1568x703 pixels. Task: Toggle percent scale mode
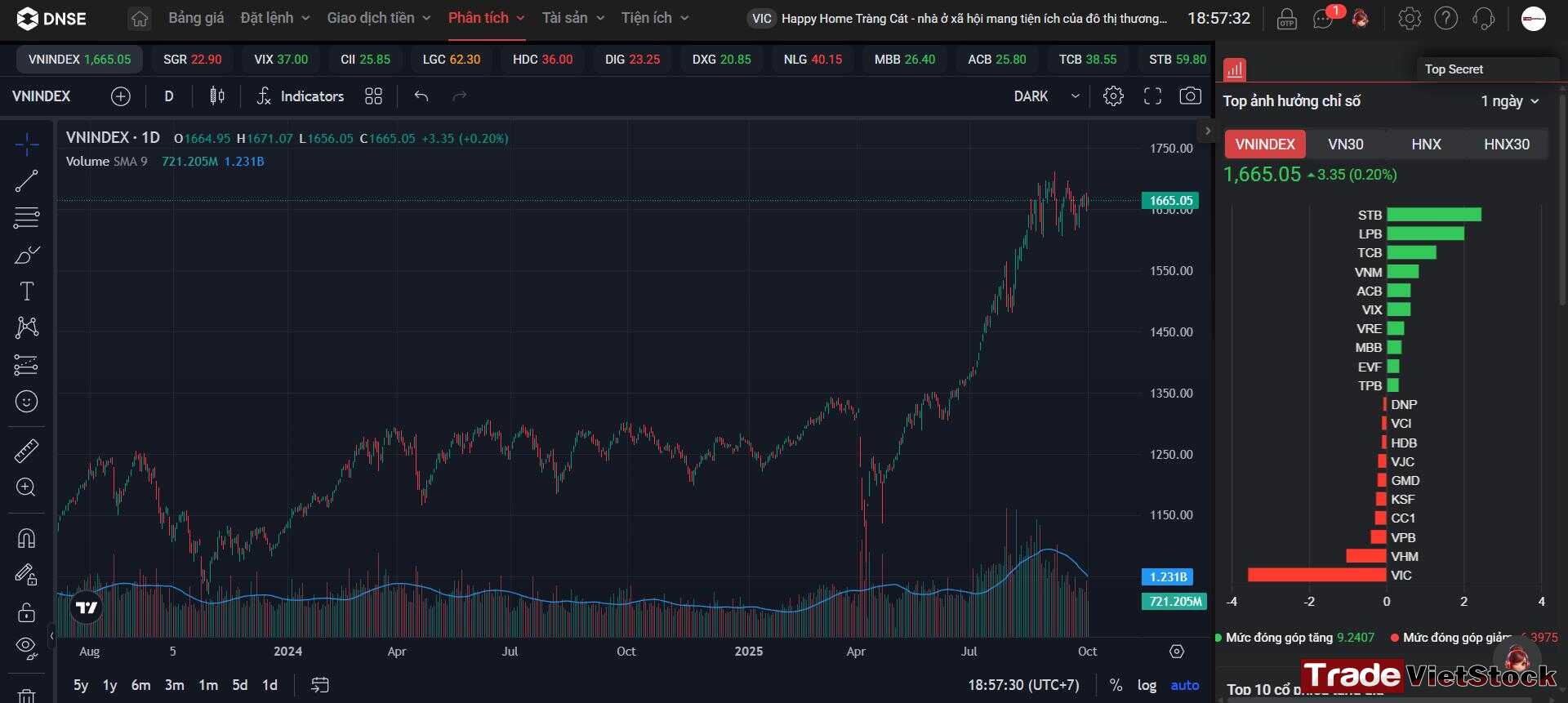[1116, 685]
